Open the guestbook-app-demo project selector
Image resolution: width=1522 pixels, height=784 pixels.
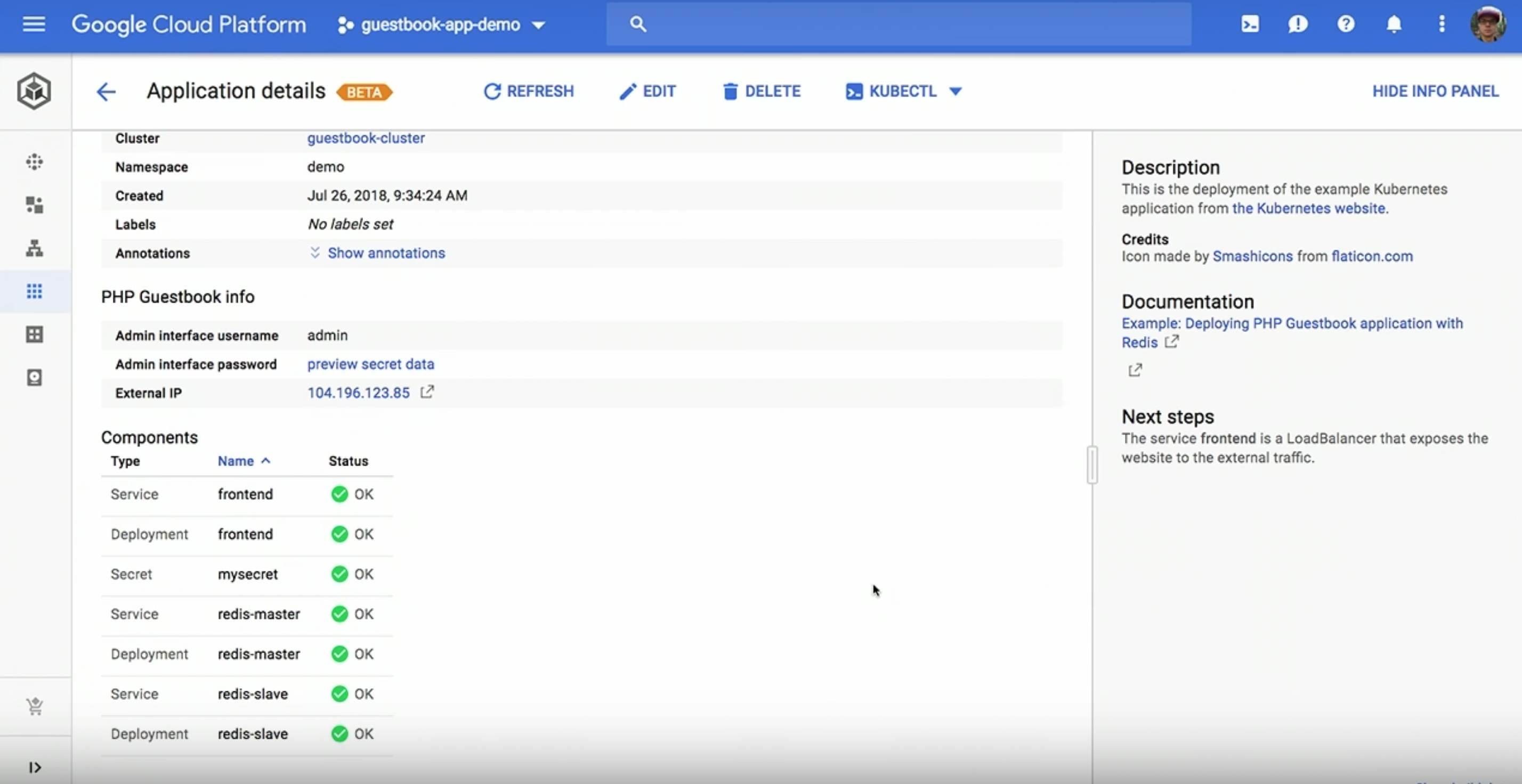[441, 25]
